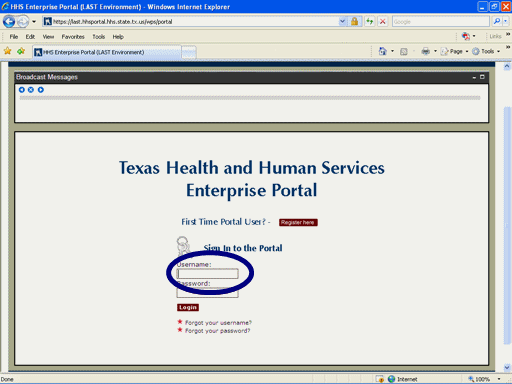Click the scrollbar down arrow

pos(507,367)
